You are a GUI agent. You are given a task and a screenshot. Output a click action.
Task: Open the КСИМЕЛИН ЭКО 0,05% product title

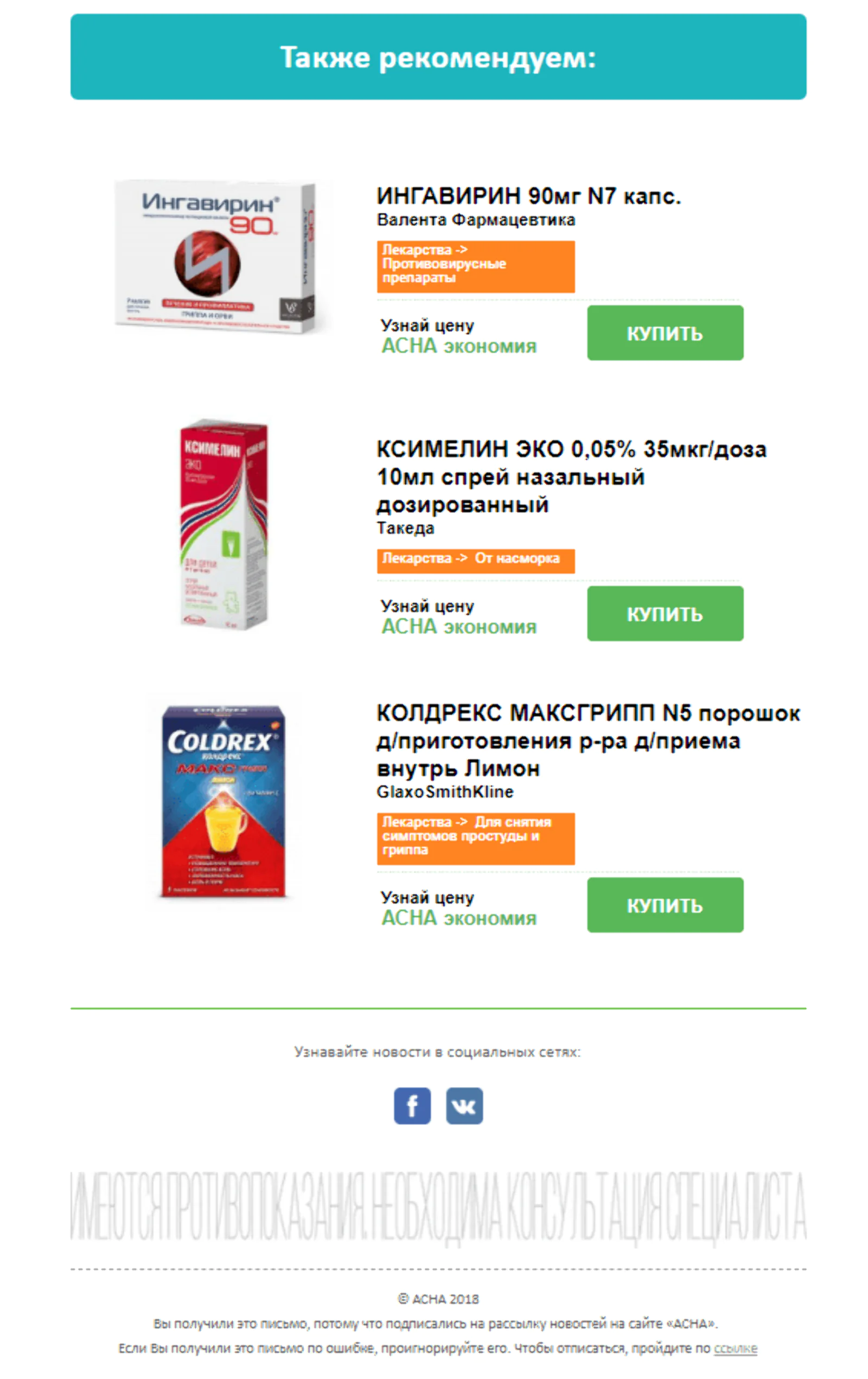click(571, 476)
